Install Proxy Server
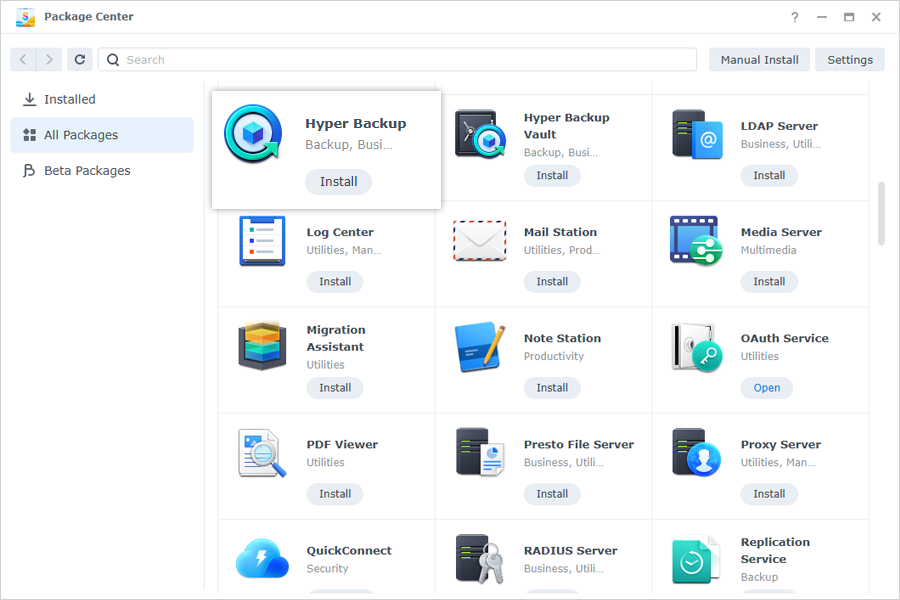900x600 pixels. coord(769,494)
